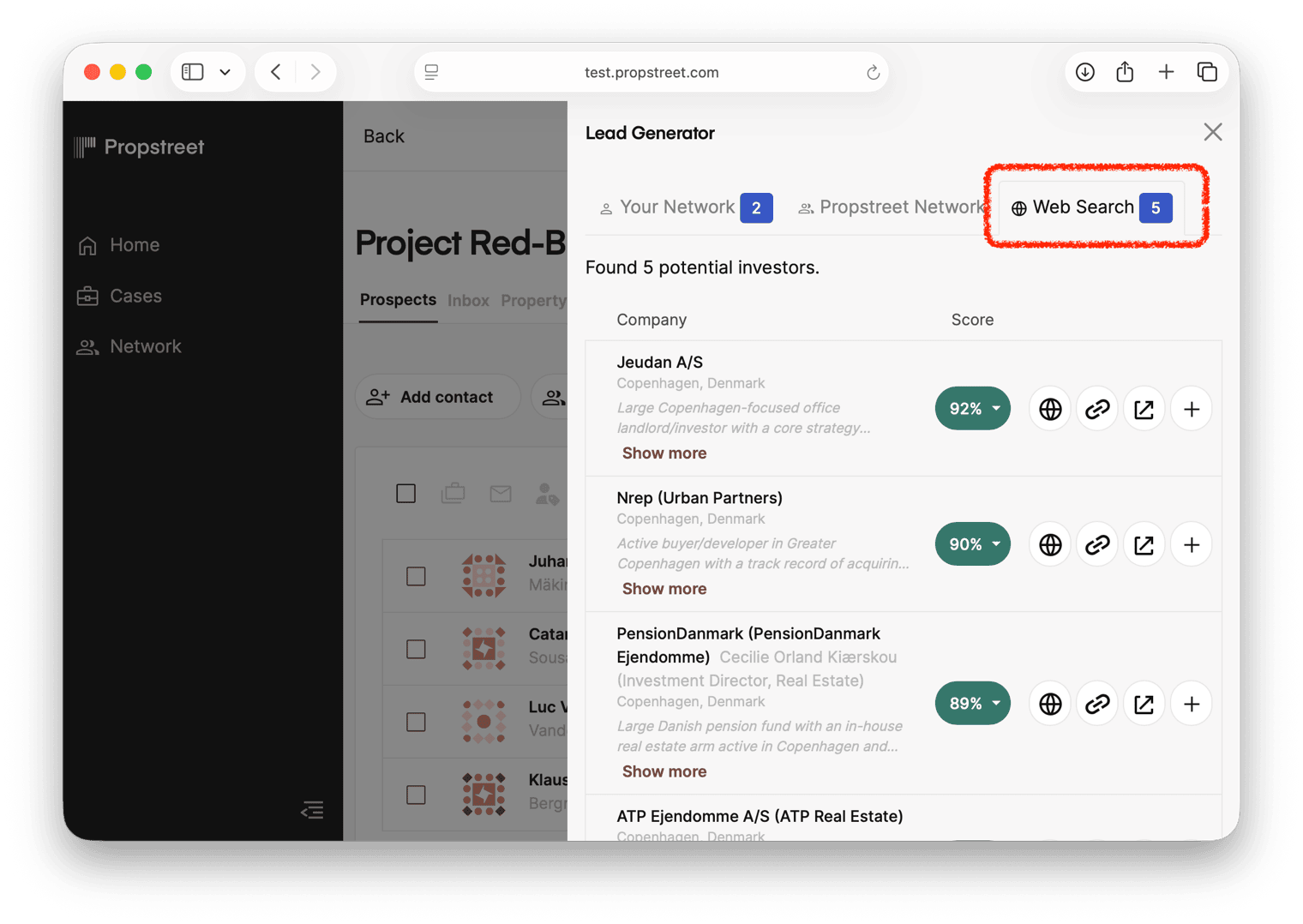Click the Back button
Screen dimensions: 1303x924
pos(383,136)
